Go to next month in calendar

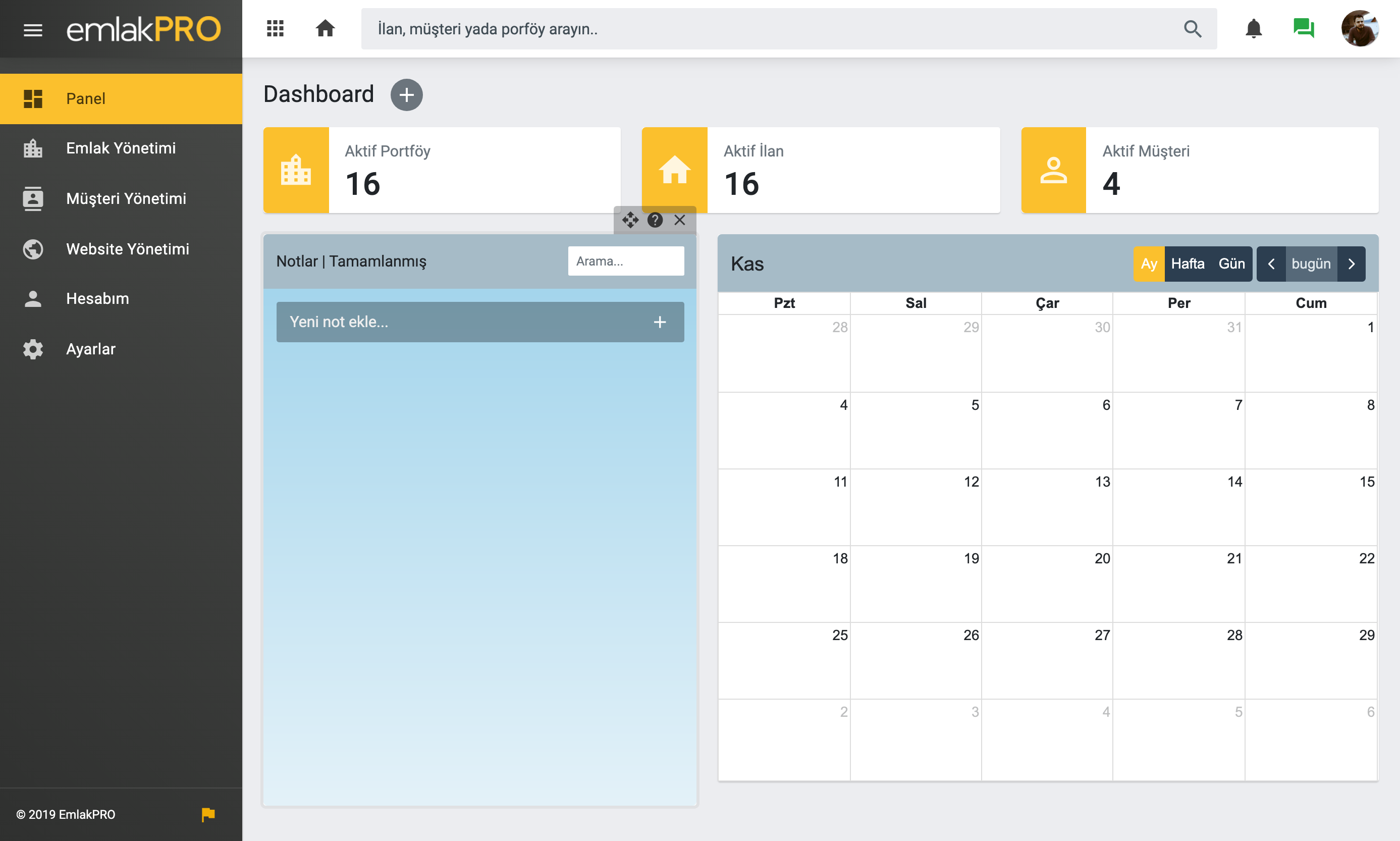(x=1351, y=264)
